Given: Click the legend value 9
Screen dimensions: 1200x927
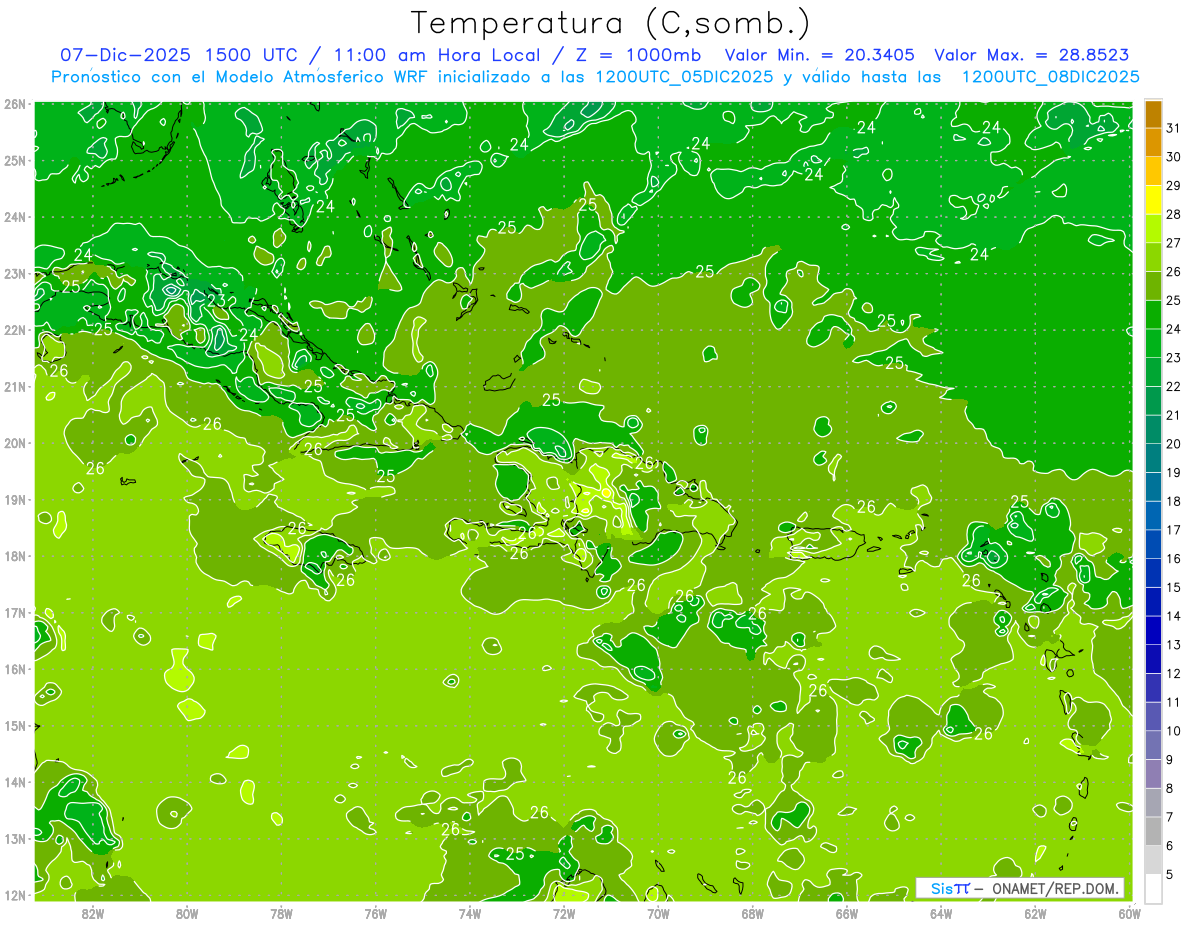Looking at the screenshot, I should click(1171, 759).
